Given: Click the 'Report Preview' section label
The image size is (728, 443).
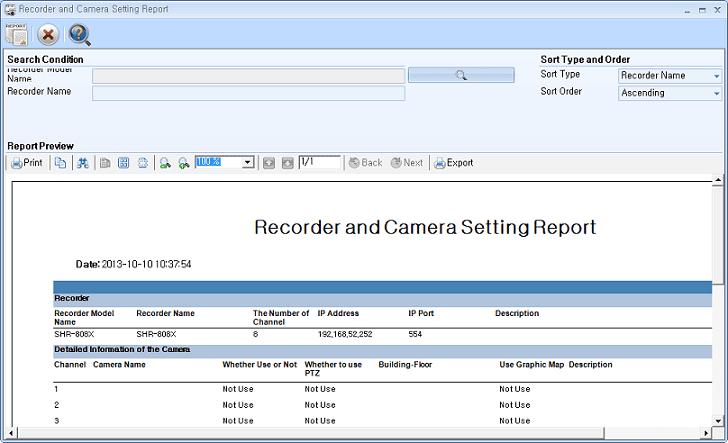Looking at the screenshot, I should point(40,146).
